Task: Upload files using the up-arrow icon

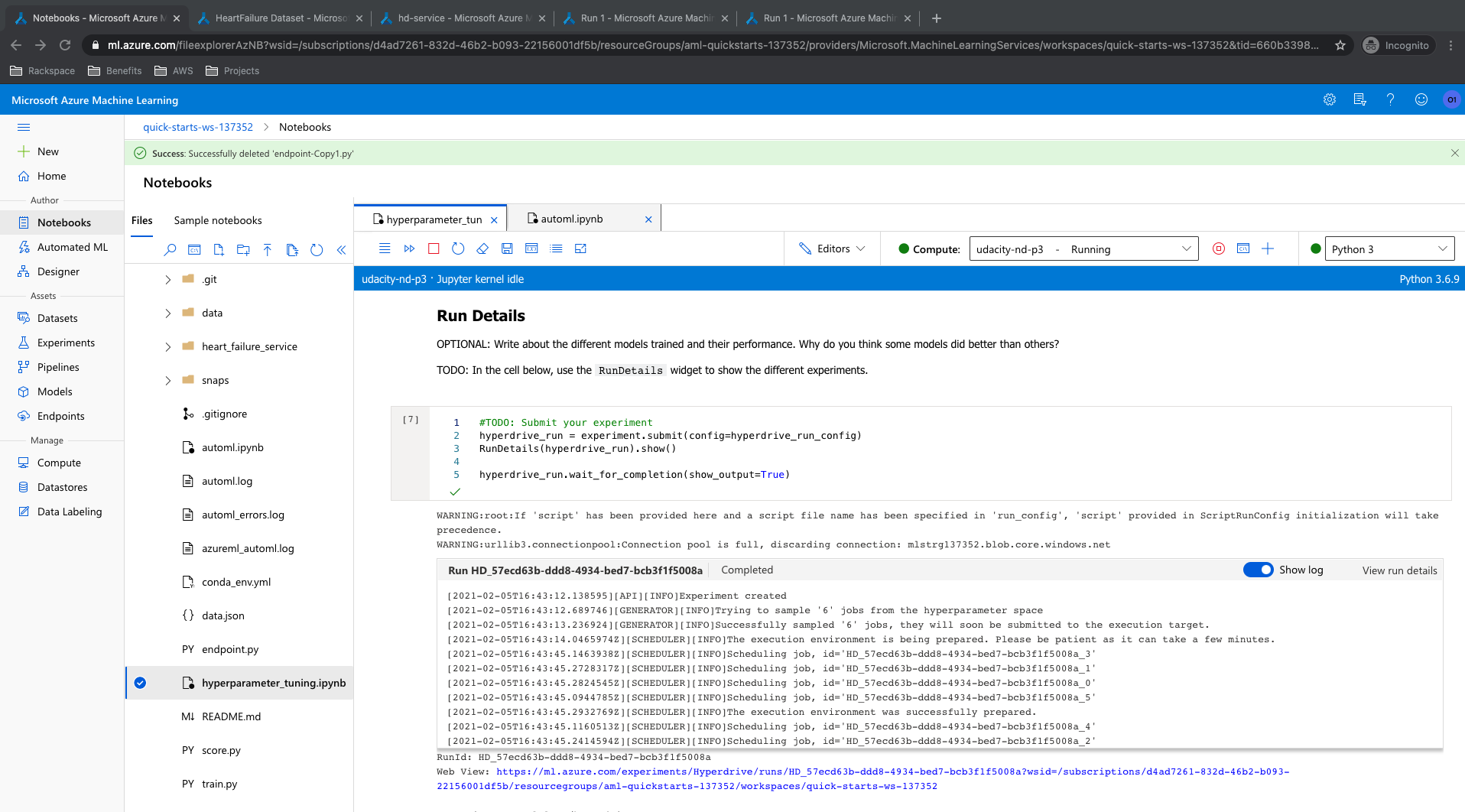Action: pyautogui.click(x=268, y=249)
